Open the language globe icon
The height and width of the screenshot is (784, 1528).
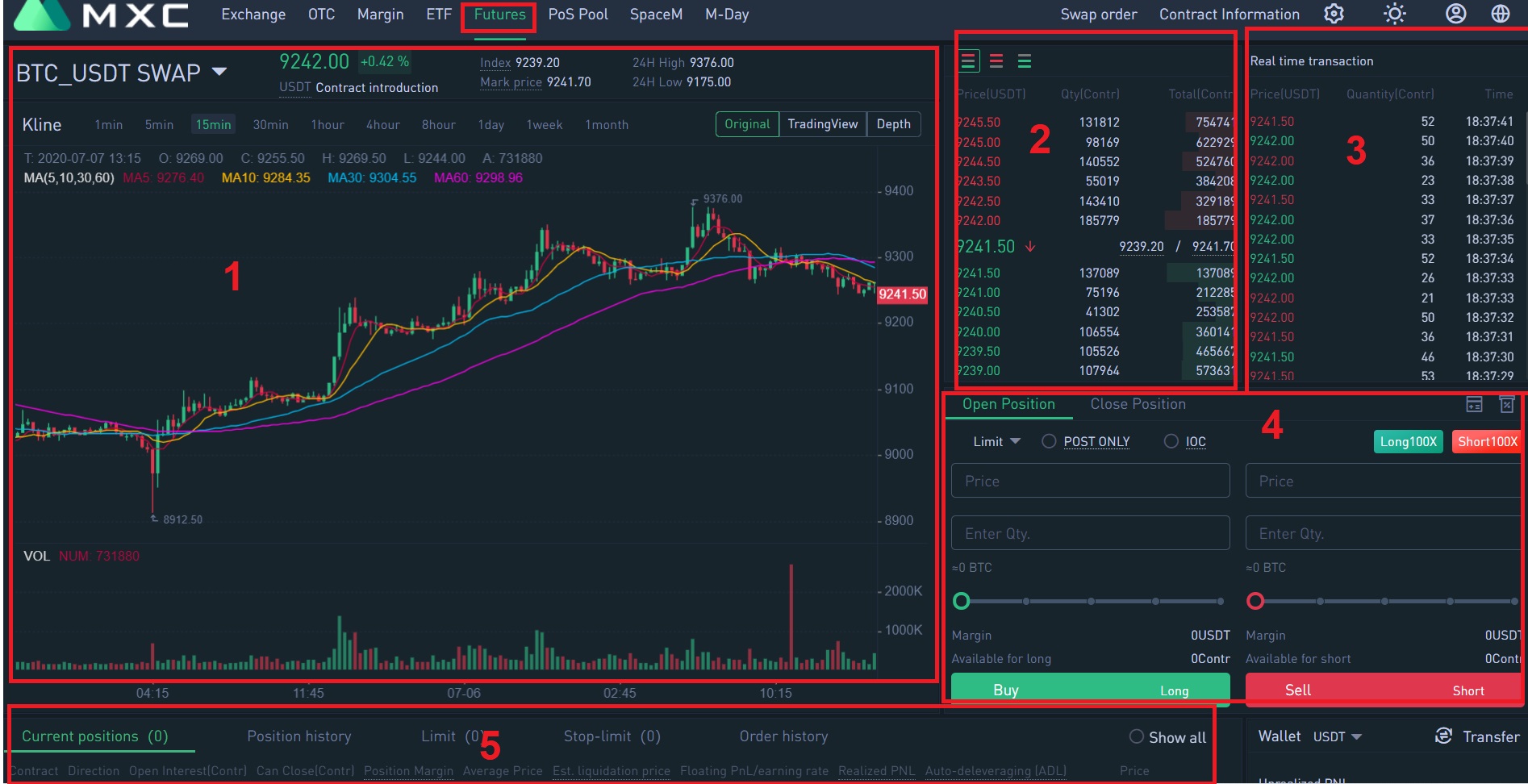(x=1500, y=14)
